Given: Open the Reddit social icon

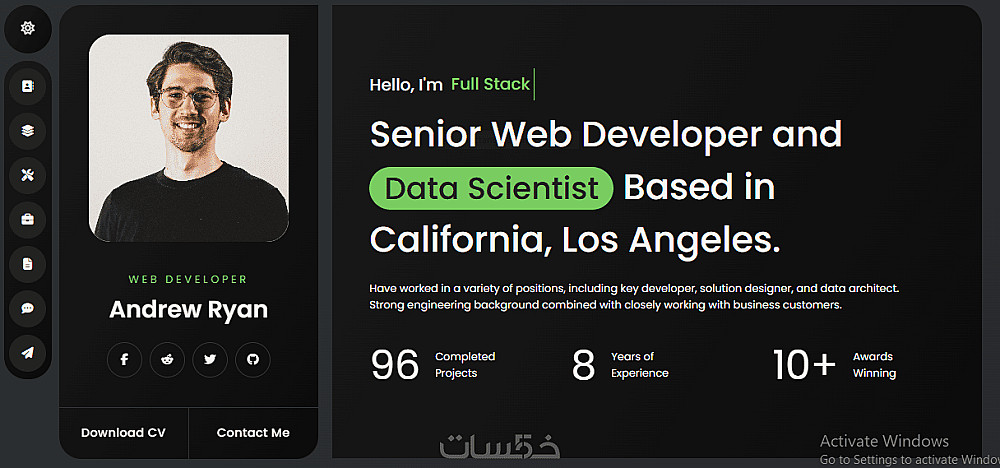Looking at the screenshot, I should coord(167,360).
